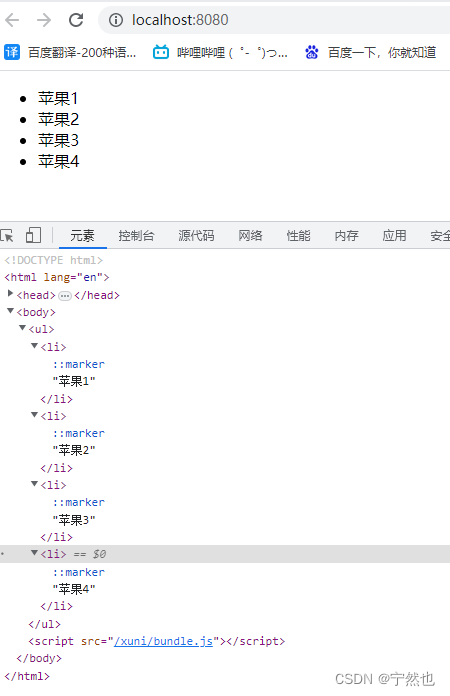Go back with the browser back arrow
This screenshot has width=450, height=696.
12,20
